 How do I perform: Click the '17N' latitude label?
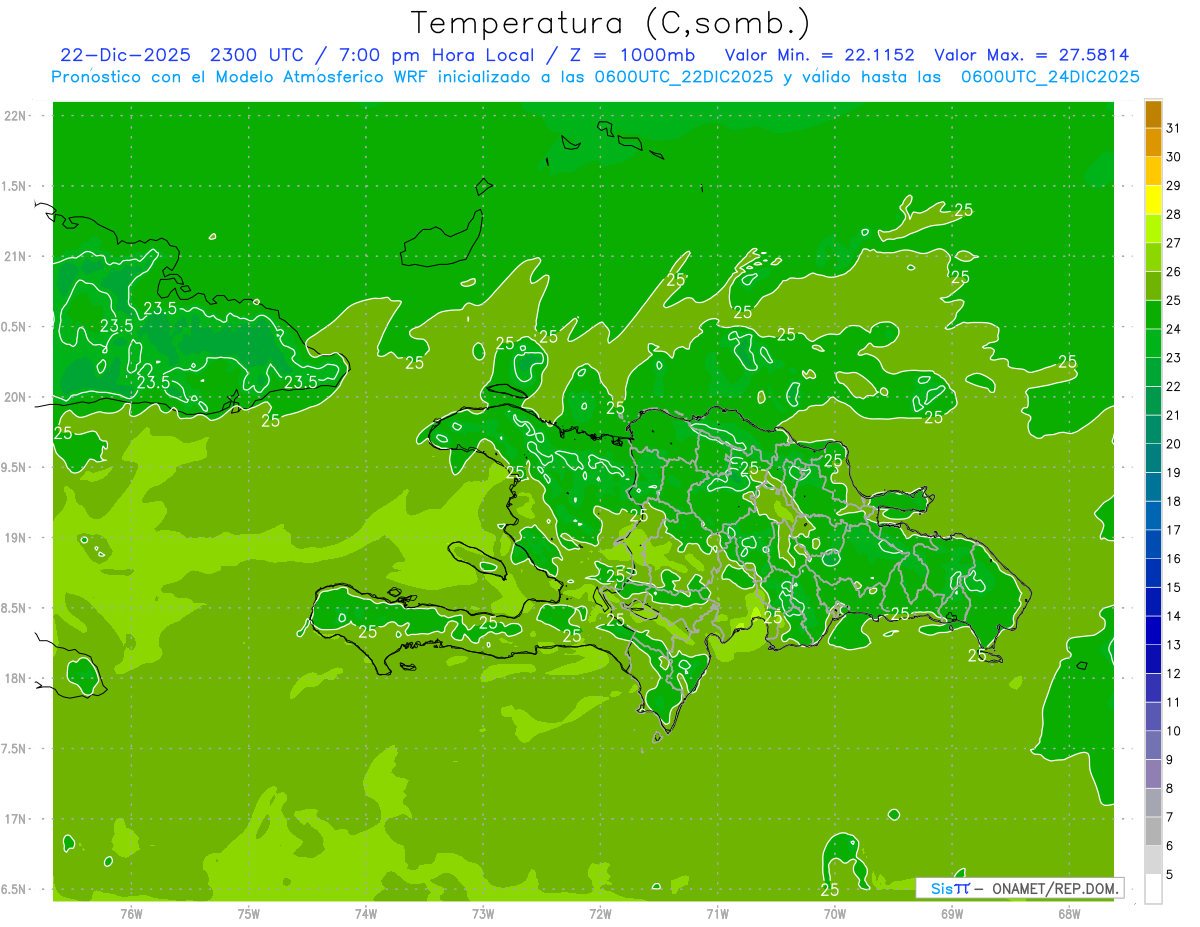tap(16, 819)
